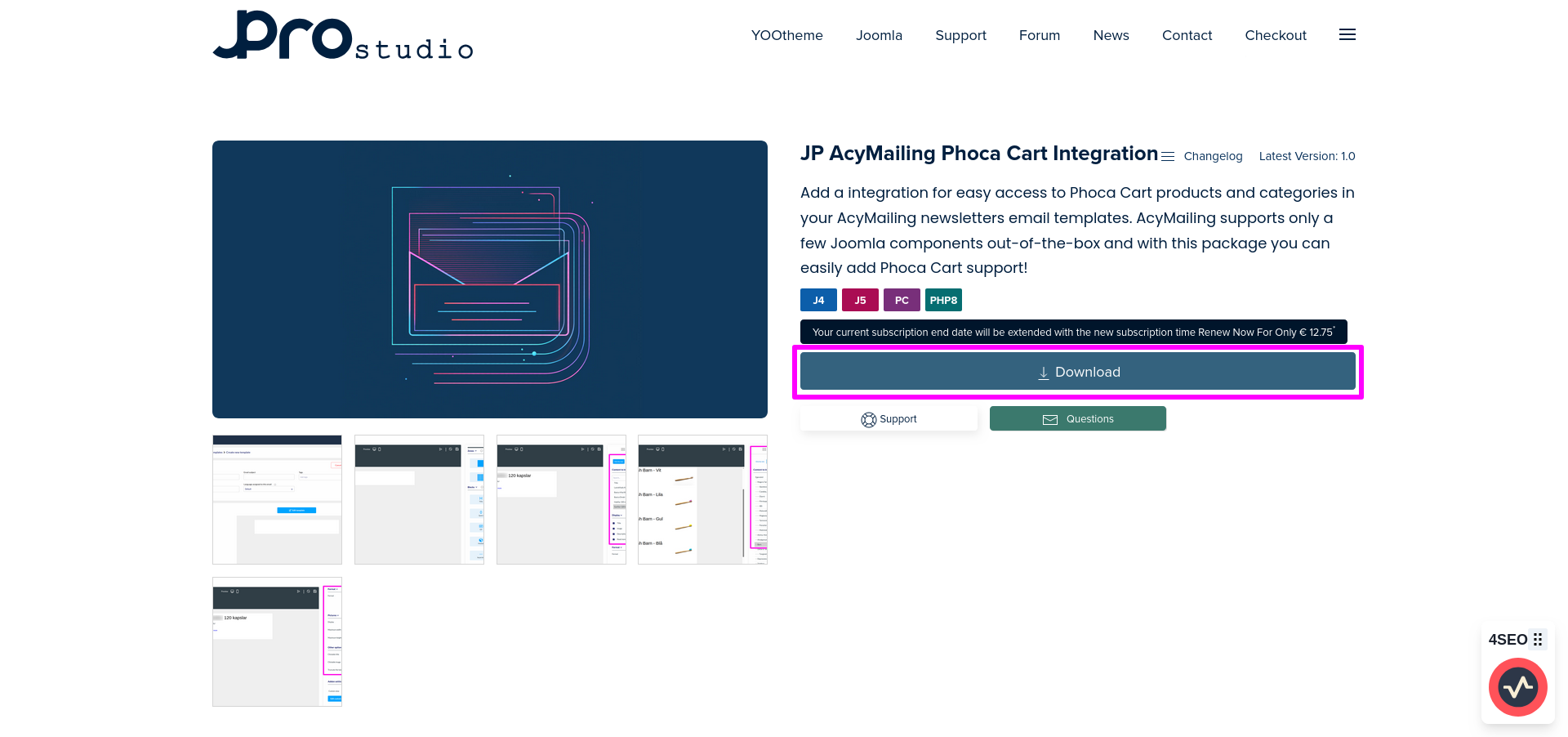Click the J4 compatibility badge
Screen dimensions: 1568x737
[818, 300]
